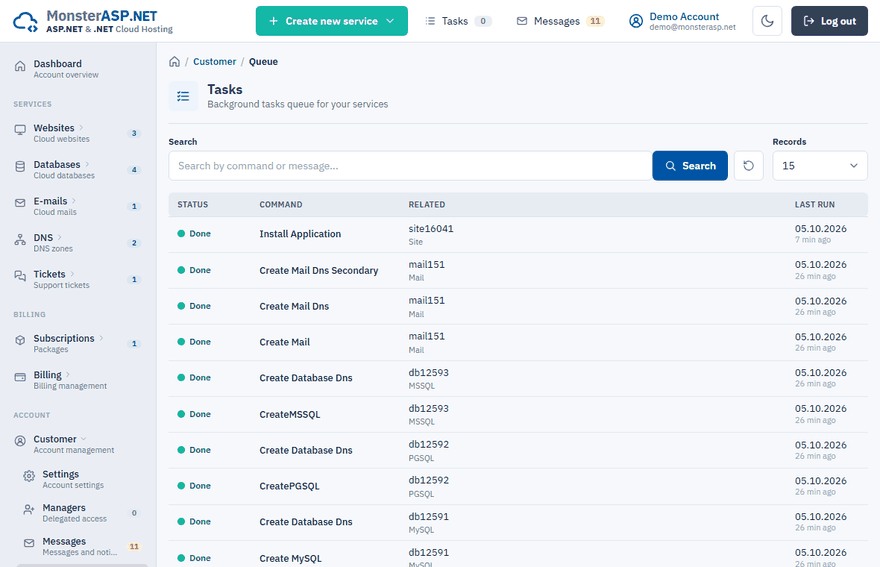Click the sidebar Messages envelope icon
880x567 pixels.
pyautogui.click(x=29, y=543)
